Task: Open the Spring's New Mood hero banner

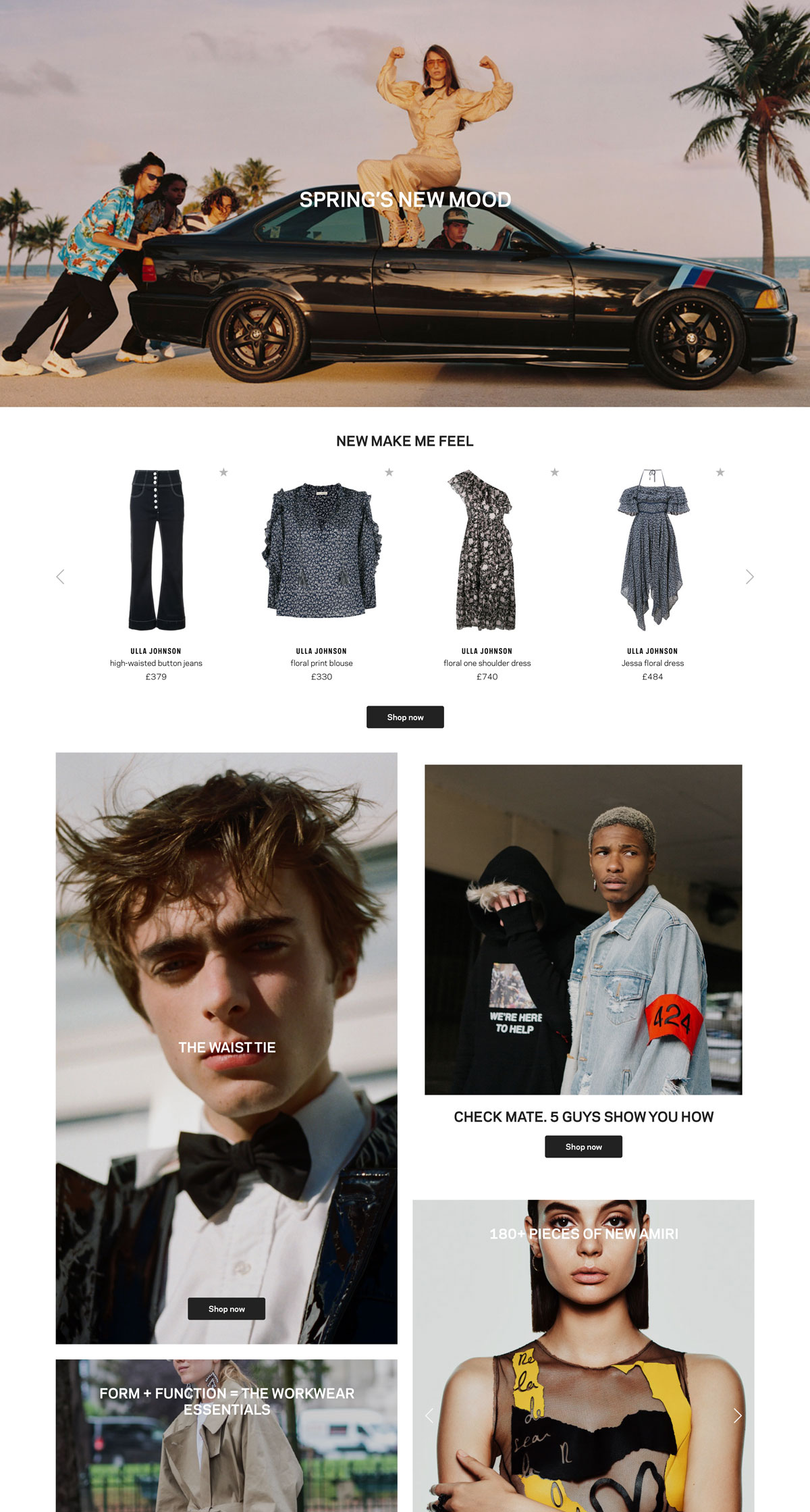Action: click(405, 203)
